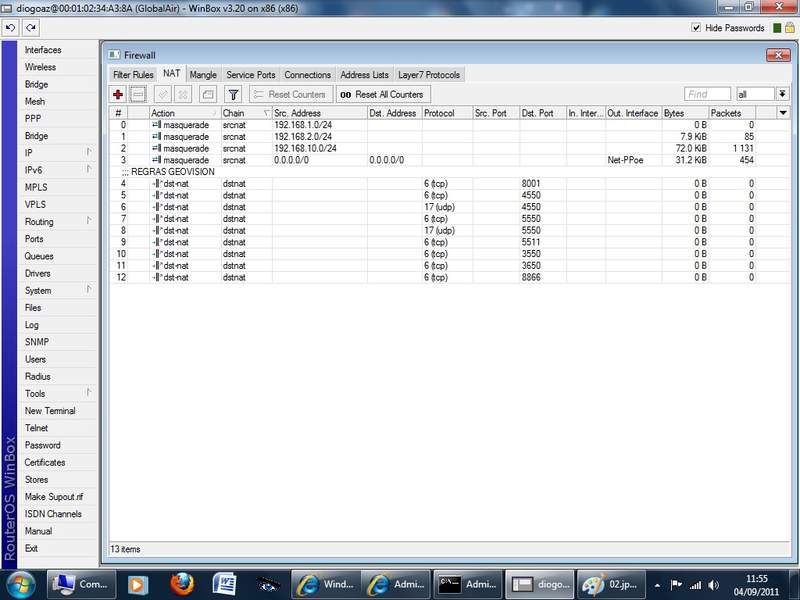Click the taskbar clock showing 11:55

pos(757,585)
